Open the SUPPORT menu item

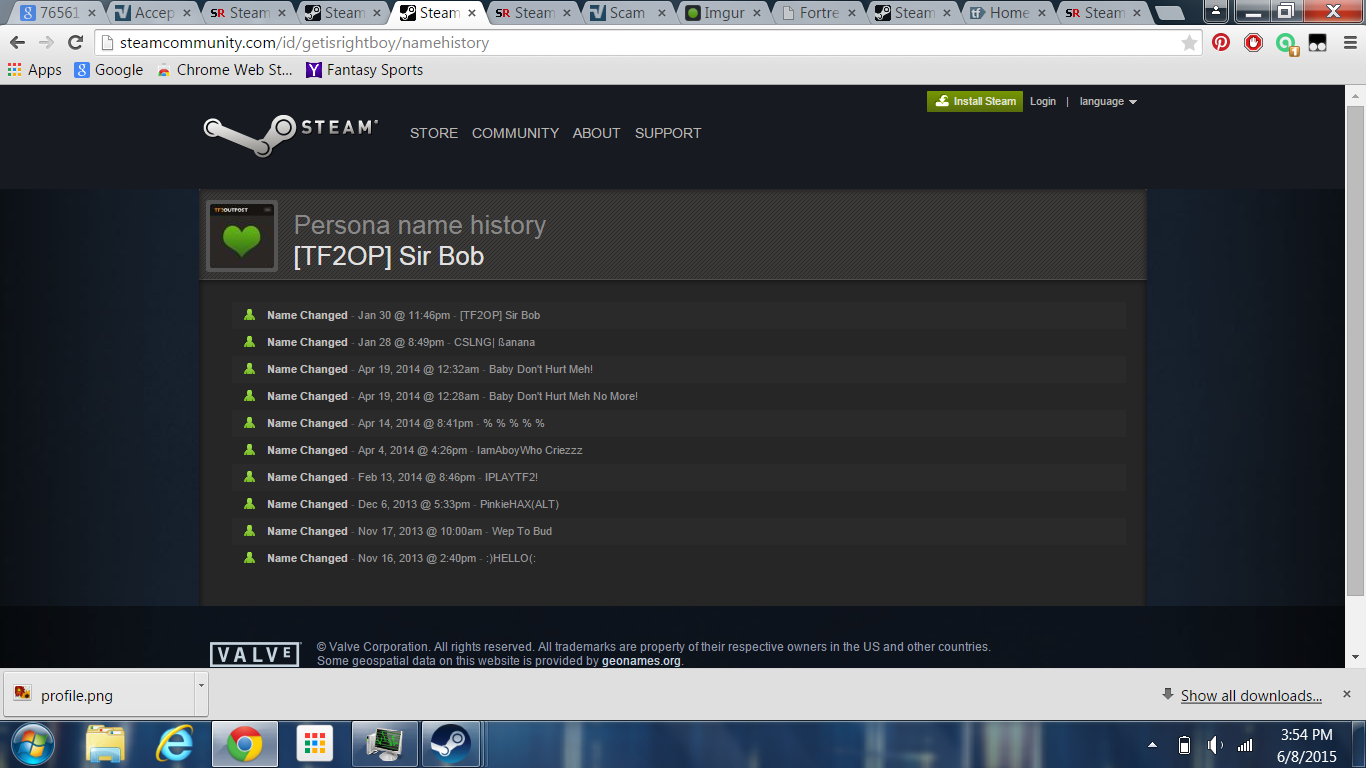[x=668, y=133]
